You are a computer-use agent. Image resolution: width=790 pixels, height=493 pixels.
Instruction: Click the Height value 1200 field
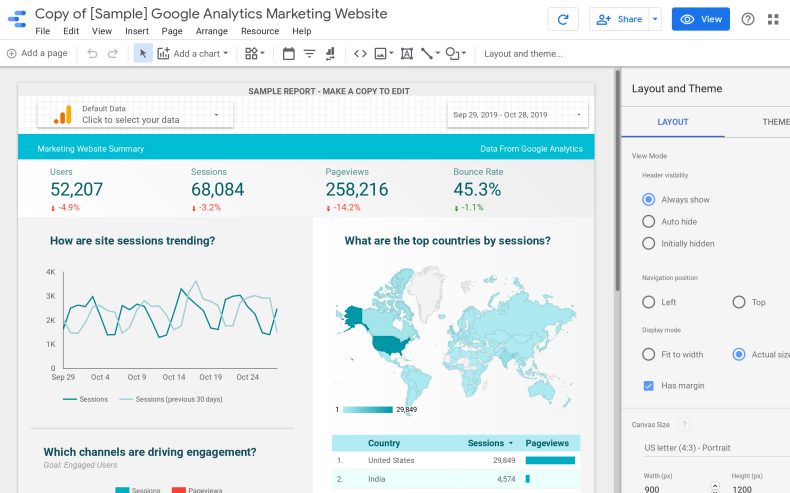point(742,489)
